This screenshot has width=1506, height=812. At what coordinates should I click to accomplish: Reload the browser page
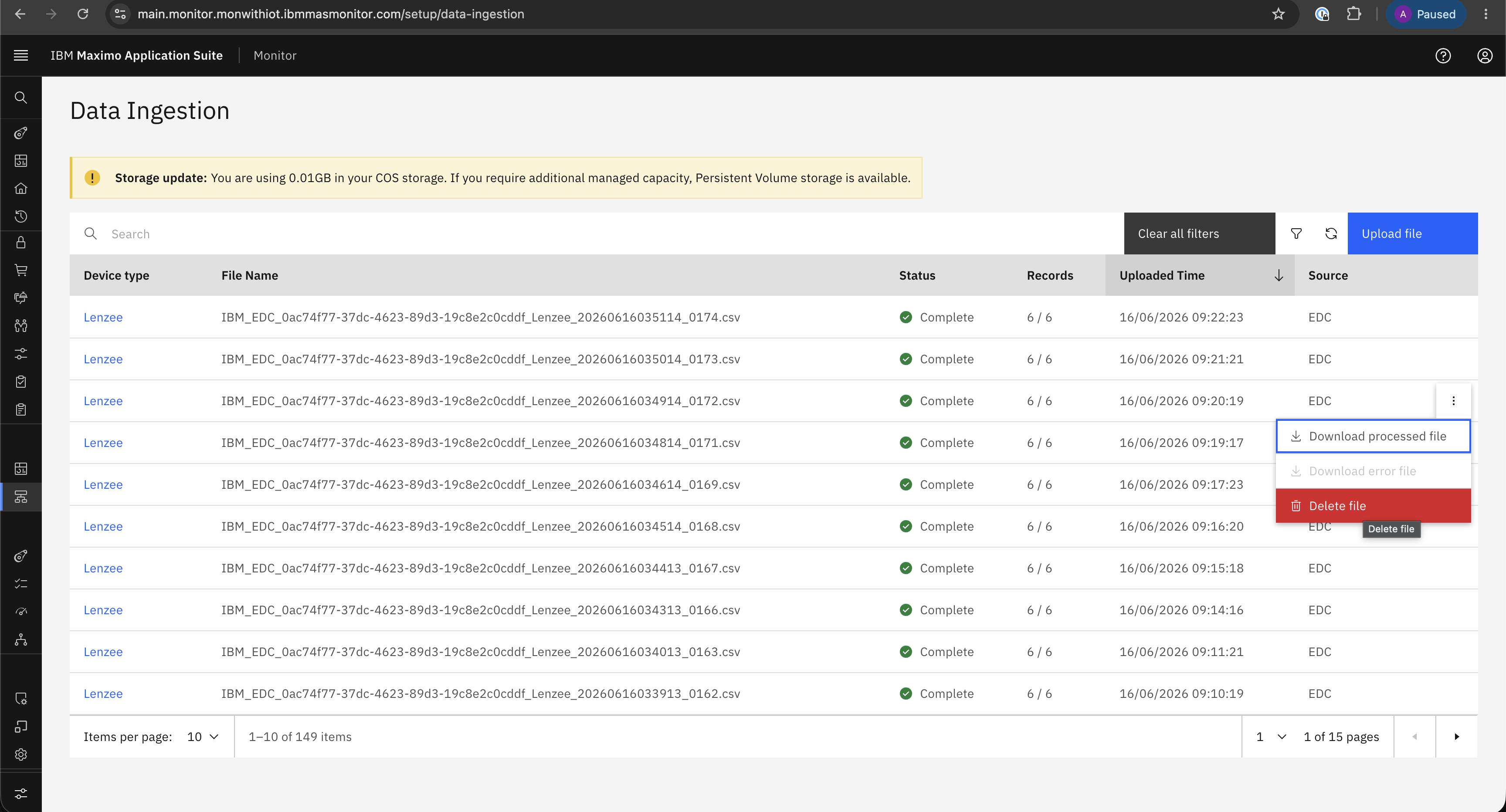point(83,14)
